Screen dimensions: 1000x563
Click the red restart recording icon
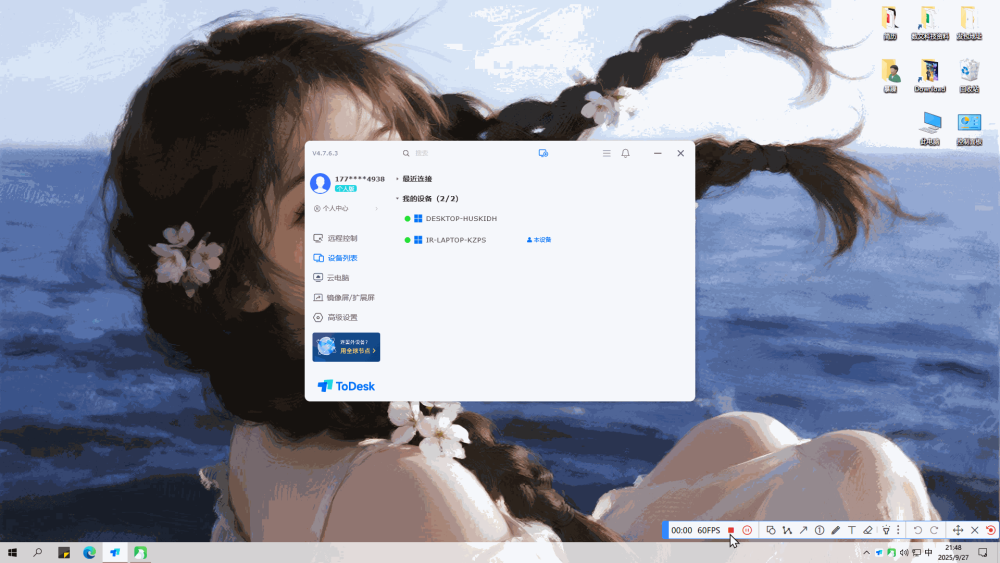[990, 530]
